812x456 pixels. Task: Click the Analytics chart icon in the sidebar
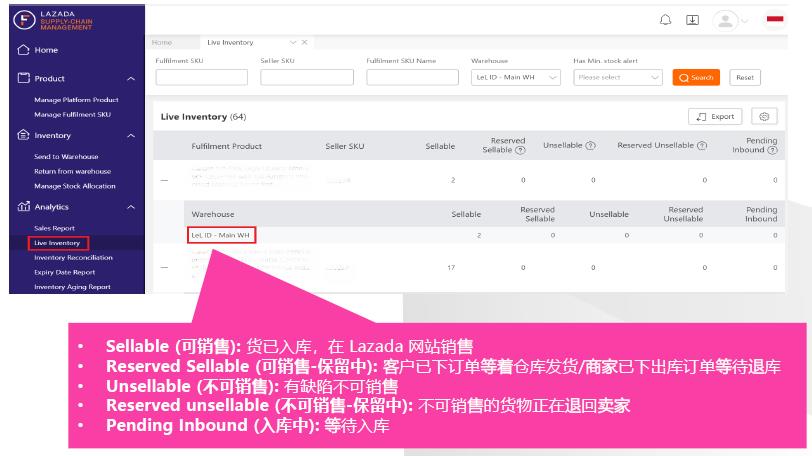[23, 207]
